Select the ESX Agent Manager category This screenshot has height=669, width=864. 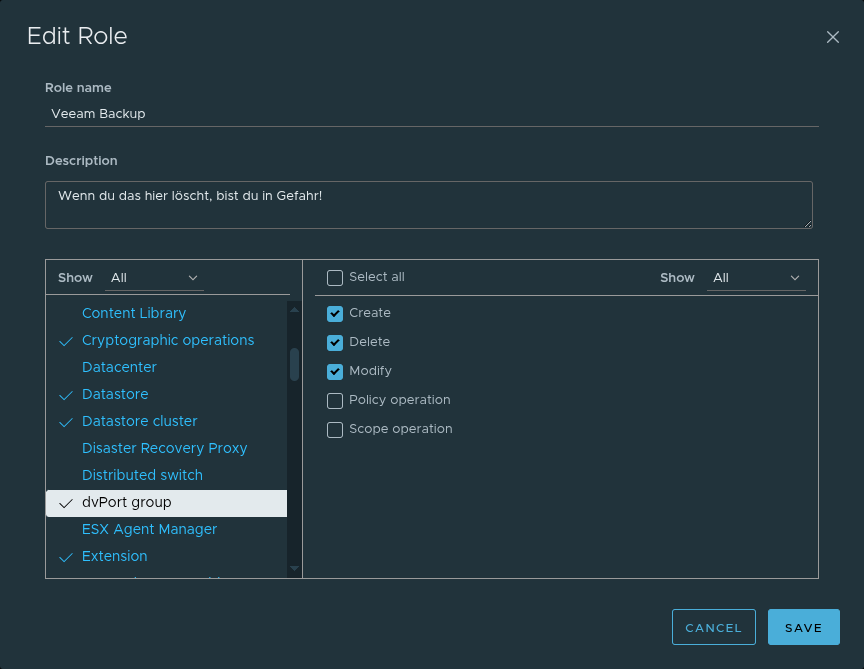click(x=149, y=529)
